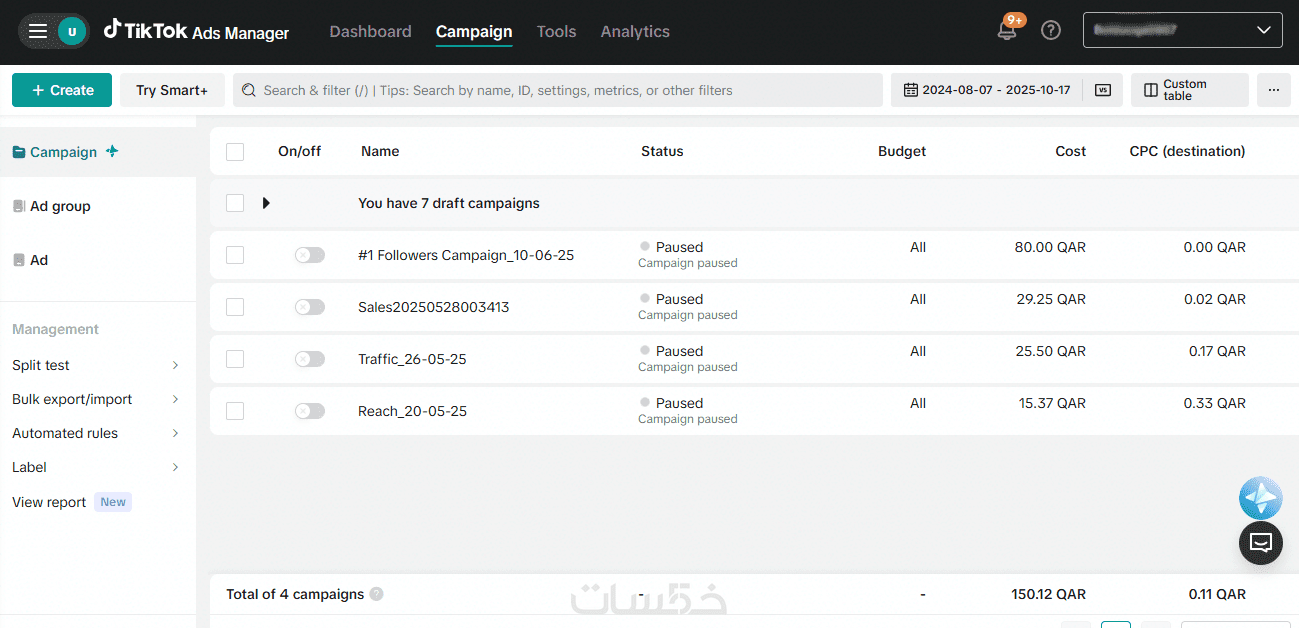1299x628 pixels.
Task: Open the floating AI assistant star icon
Action: click(1260, 497)
